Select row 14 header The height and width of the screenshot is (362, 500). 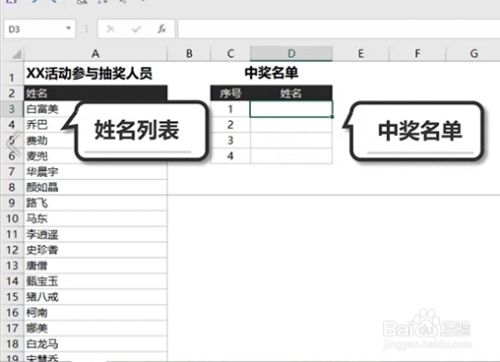coord(12,281)
